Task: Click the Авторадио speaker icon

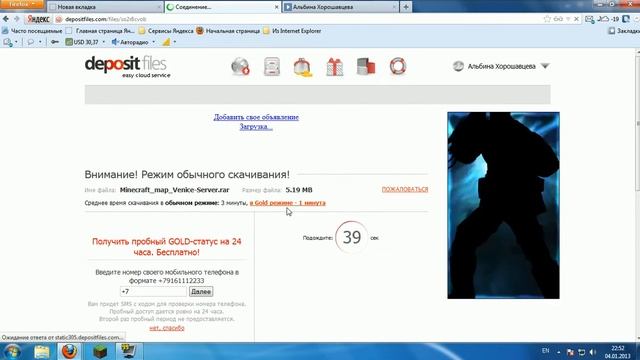Action: (115, 42)
